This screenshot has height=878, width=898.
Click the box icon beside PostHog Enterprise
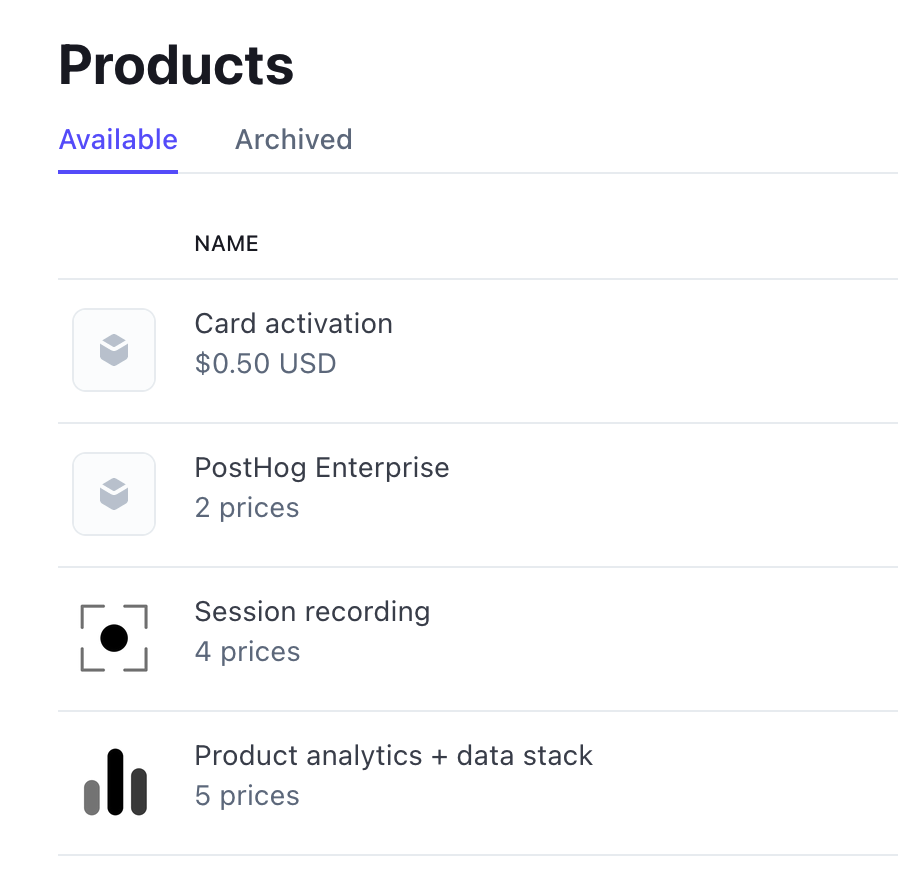[x=113, y=493]
